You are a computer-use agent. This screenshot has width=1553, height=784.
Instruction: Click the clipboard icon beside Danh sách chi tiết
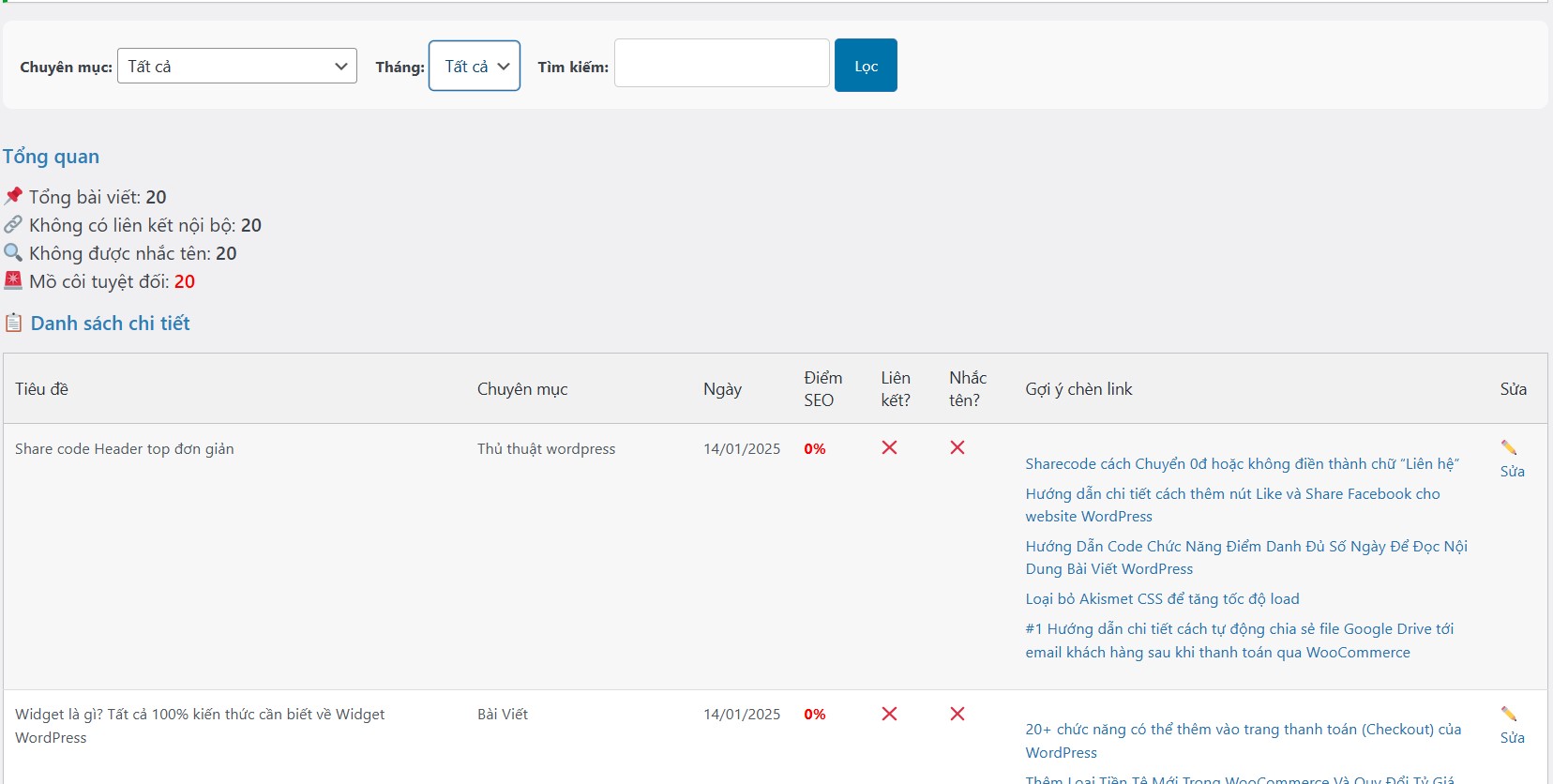[13, 323]
